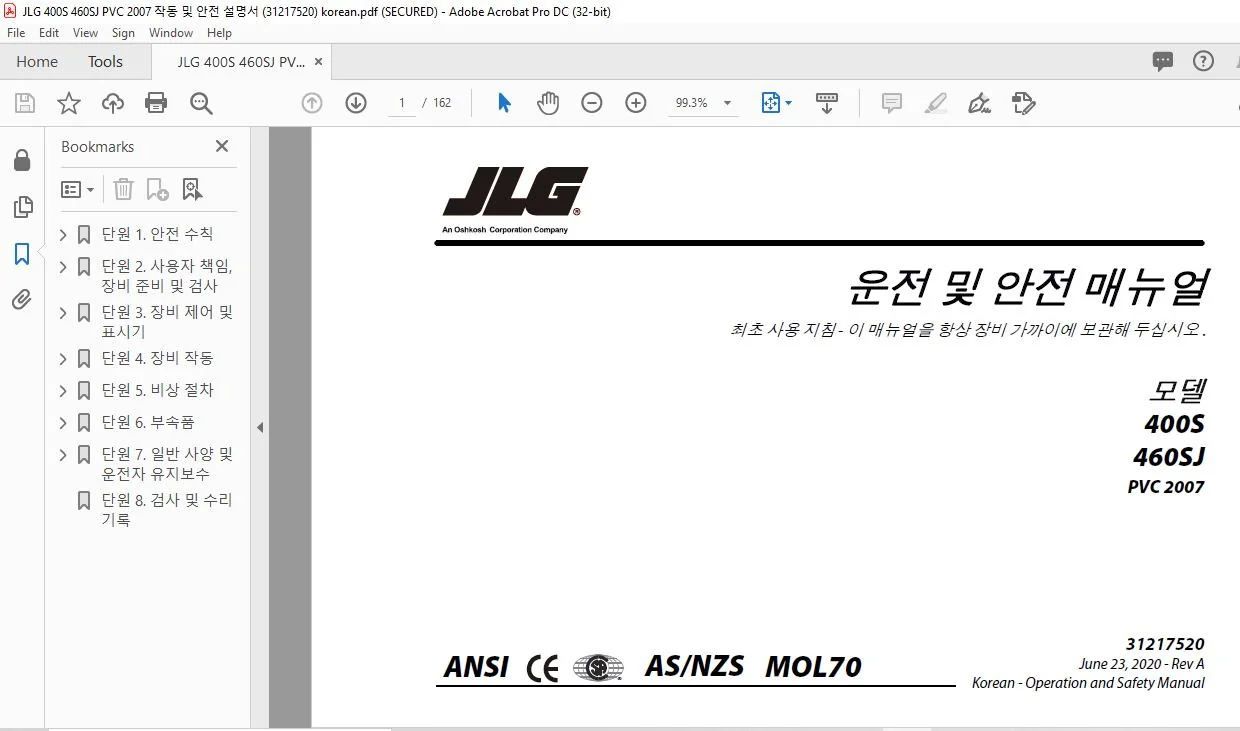Expand bookmark 단원 2. 사용자 책임
Viewport: 1240px width, 731px height.
(x=63, y=267)
